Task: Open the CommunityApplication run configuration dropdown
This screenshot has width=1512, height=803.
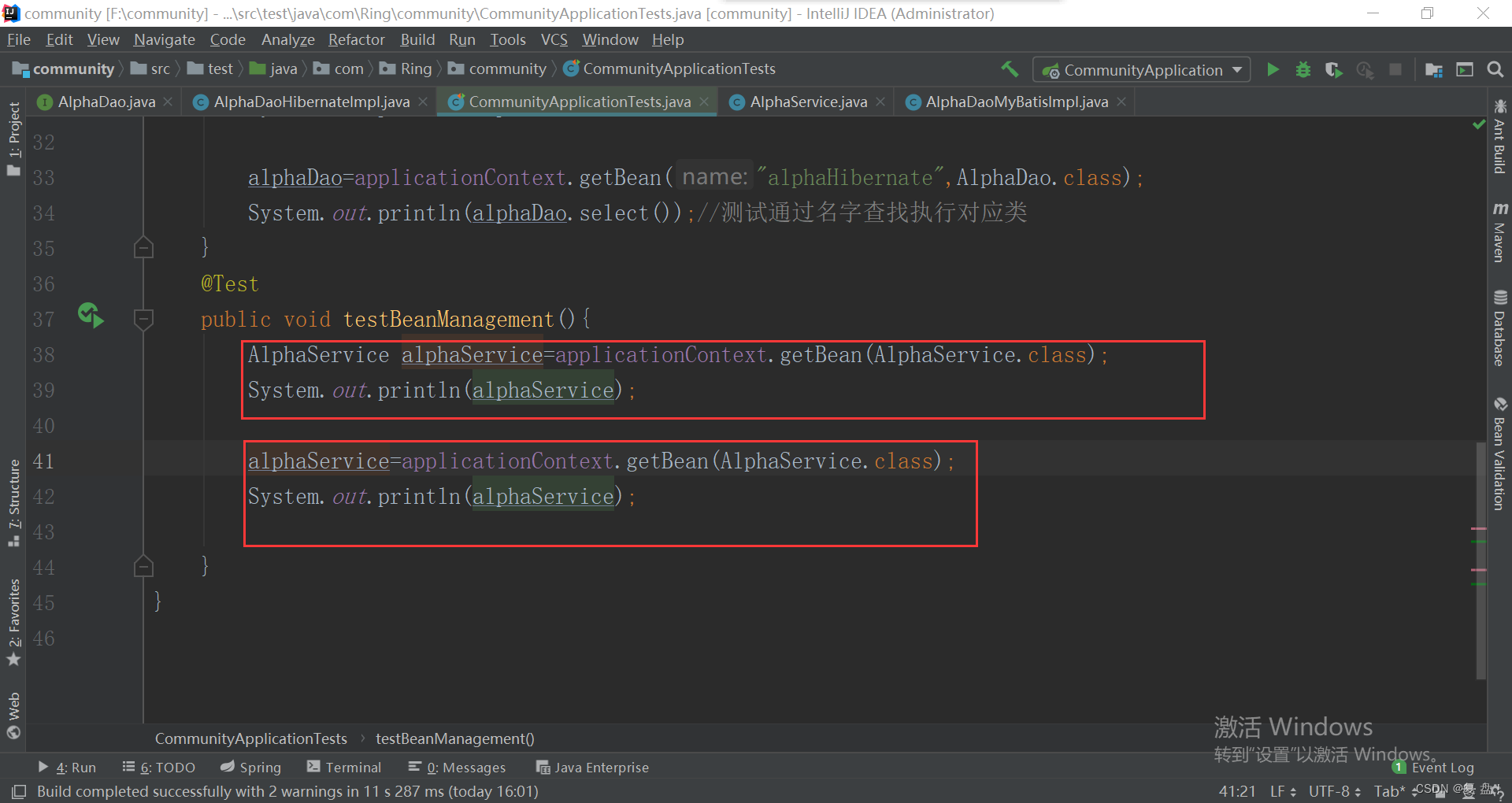Action: [x=1141, y=70]
